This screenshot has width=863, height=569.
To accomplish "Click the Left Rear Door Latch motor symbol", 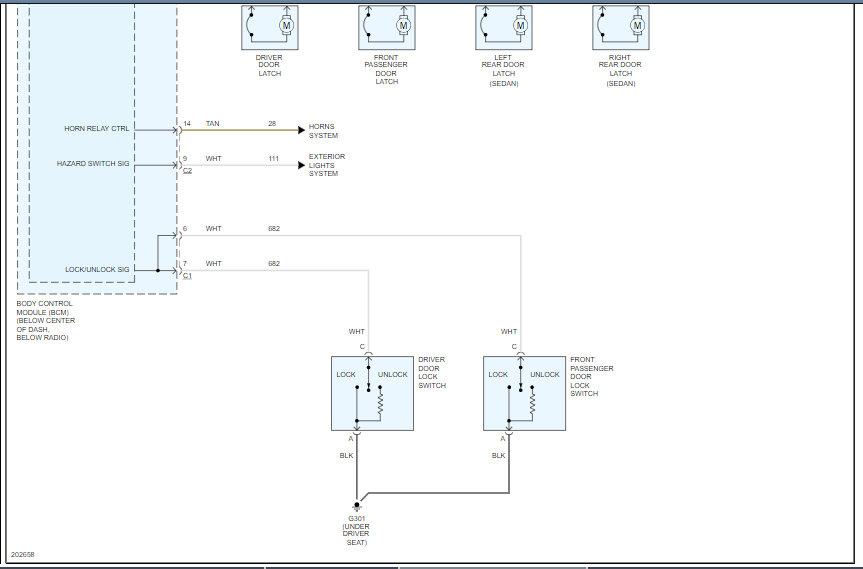I will (521, 25).
